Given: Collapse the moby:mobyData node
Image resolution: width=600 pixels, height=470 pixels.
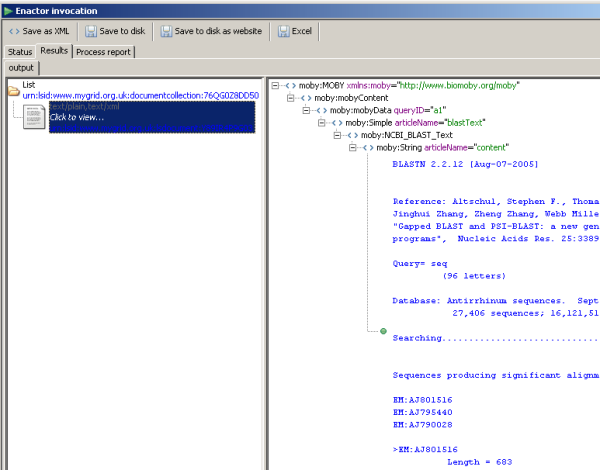Looking at the screenshot, I should (307, 110).
